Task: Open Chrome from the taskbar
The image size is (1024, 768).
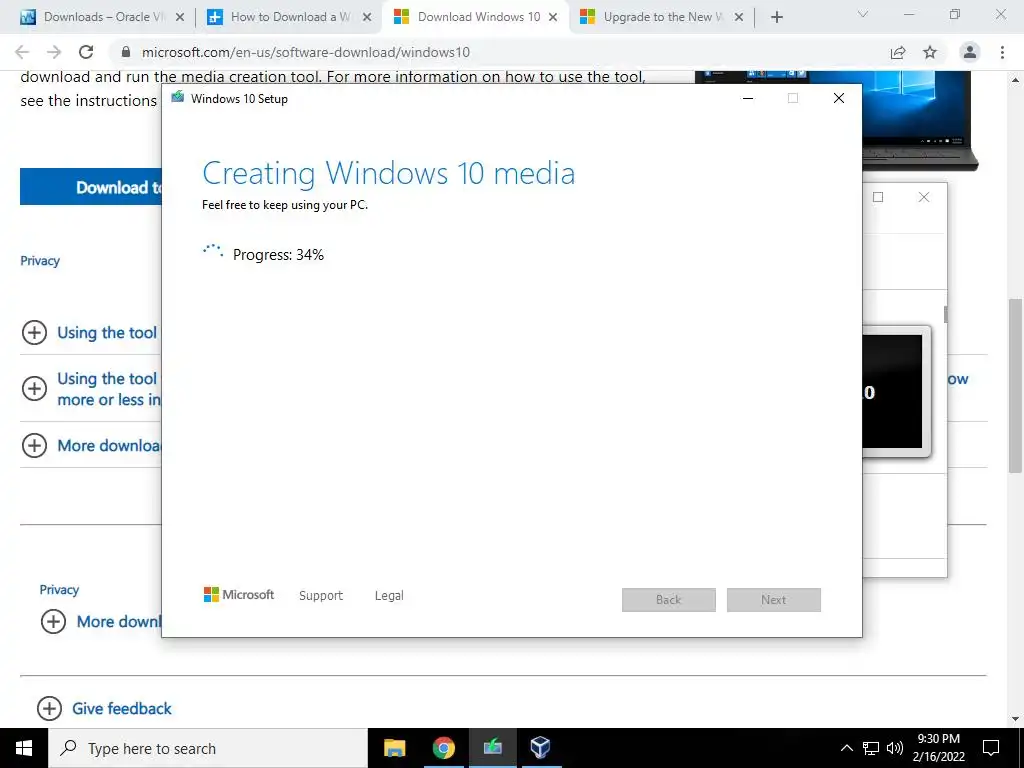Action: click(443, 748)
